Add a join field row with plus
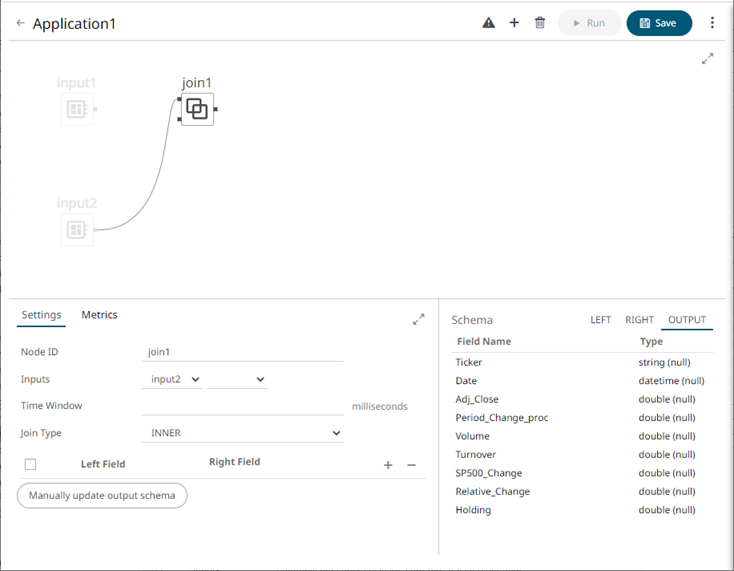The width and height of the screenshot is (734, 571). click(388, 465)
